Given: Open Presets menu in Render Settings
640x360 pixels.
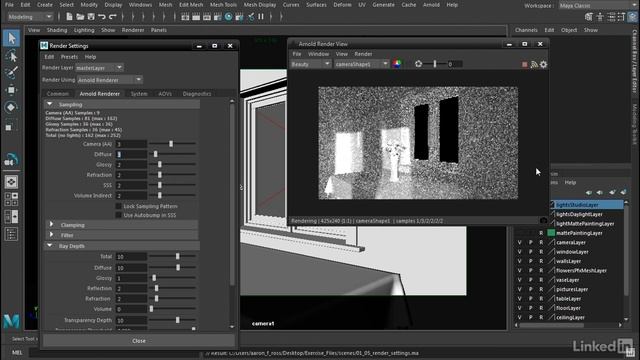Looking at the screenshot, I should coord(69,57).
